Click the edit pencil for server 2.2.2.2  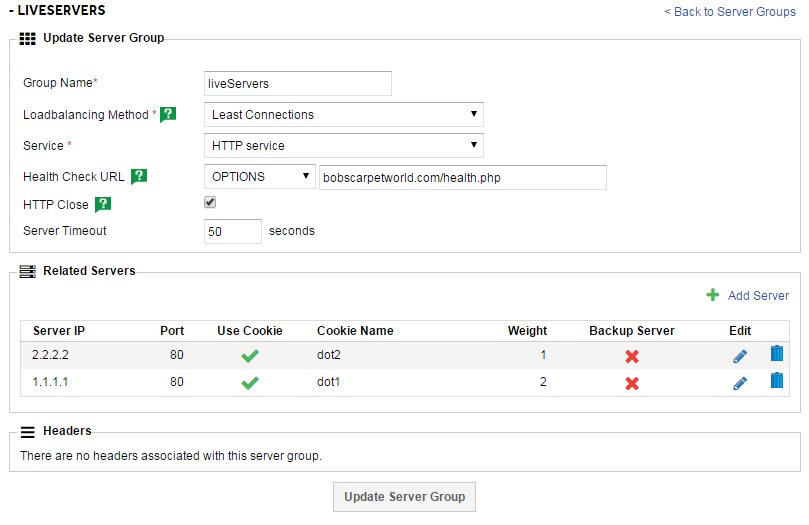click(x=740, y=355)
